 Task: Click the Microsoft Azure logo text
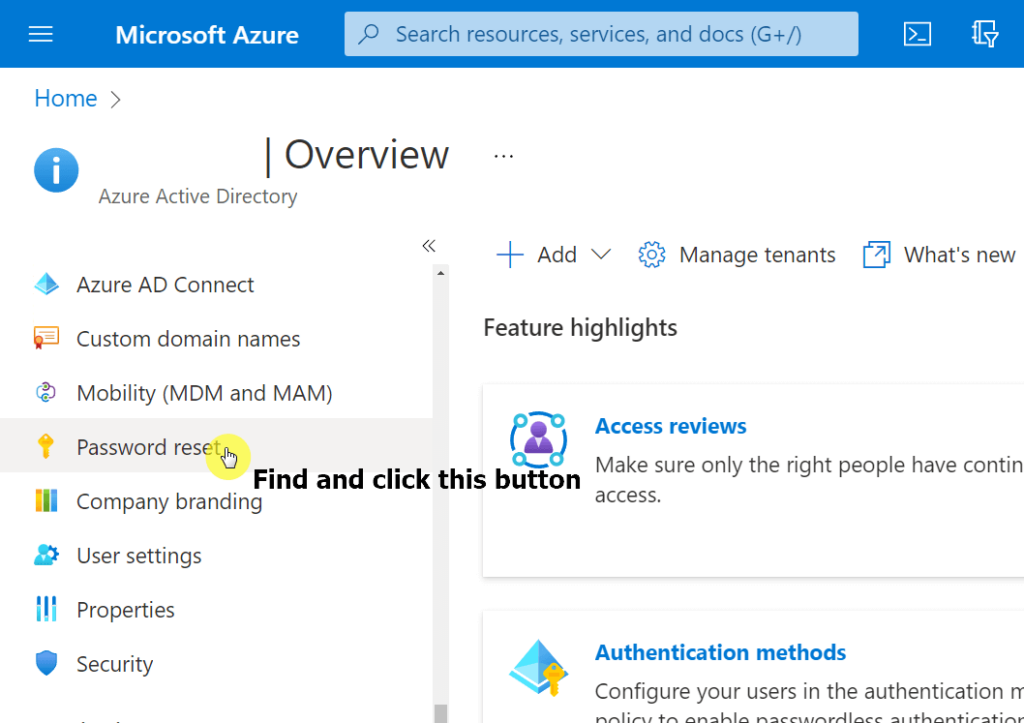coord(207,35)
